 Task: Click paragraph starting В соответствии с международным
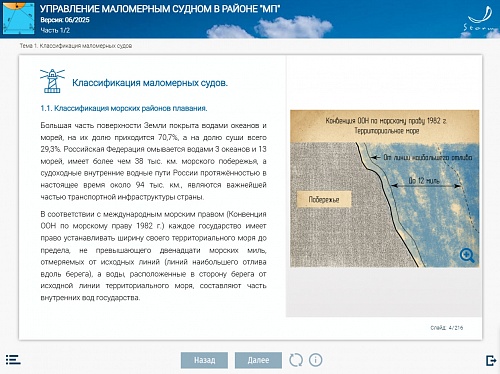tap(153, 256)
